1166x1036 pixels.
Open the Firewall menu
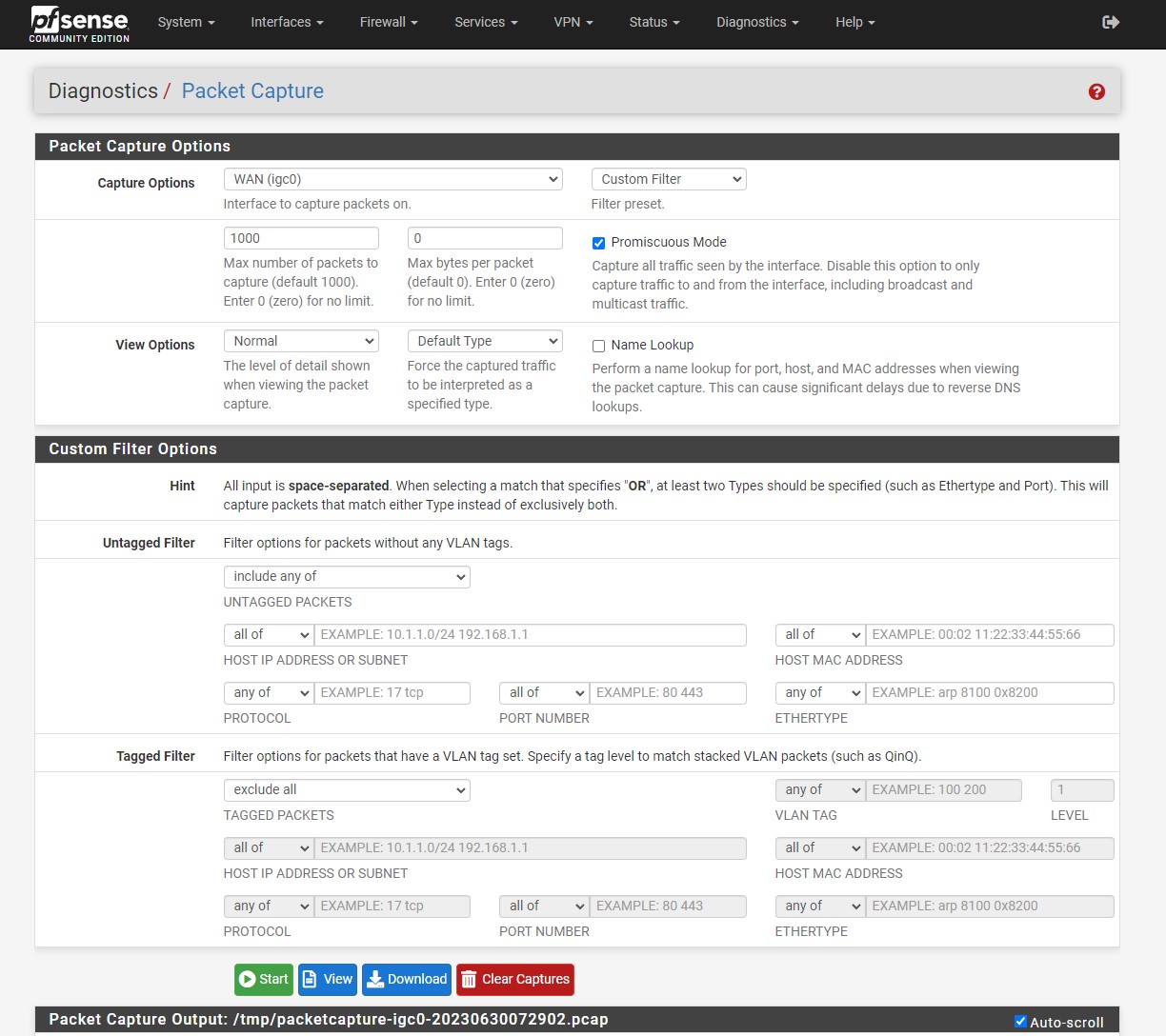(389, 22)
